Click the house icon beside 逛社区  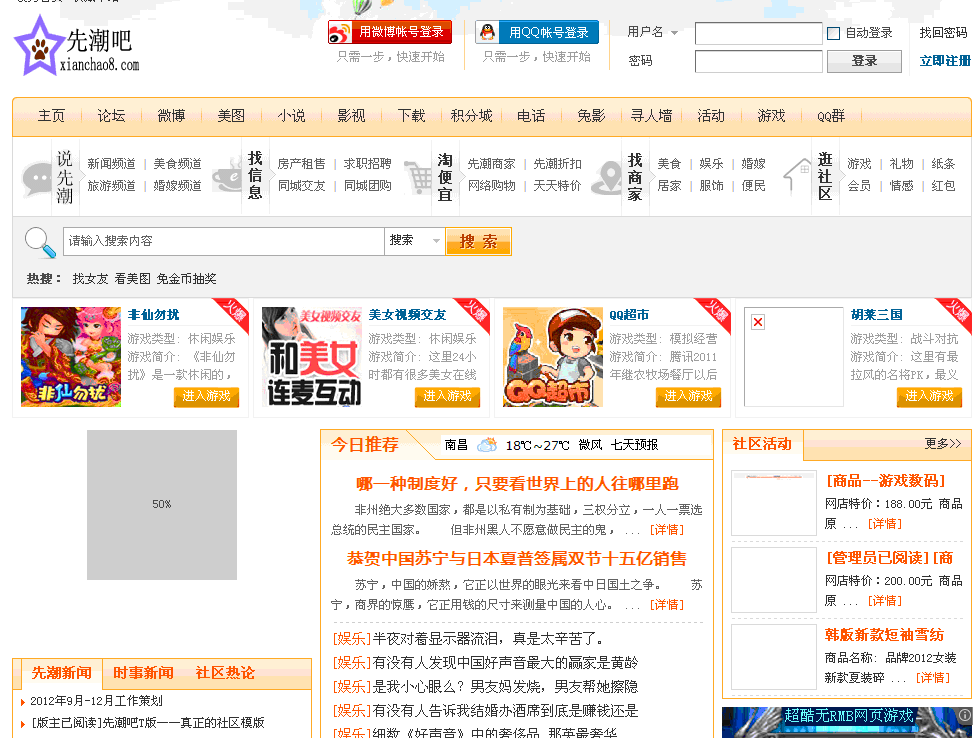point(797,175)
